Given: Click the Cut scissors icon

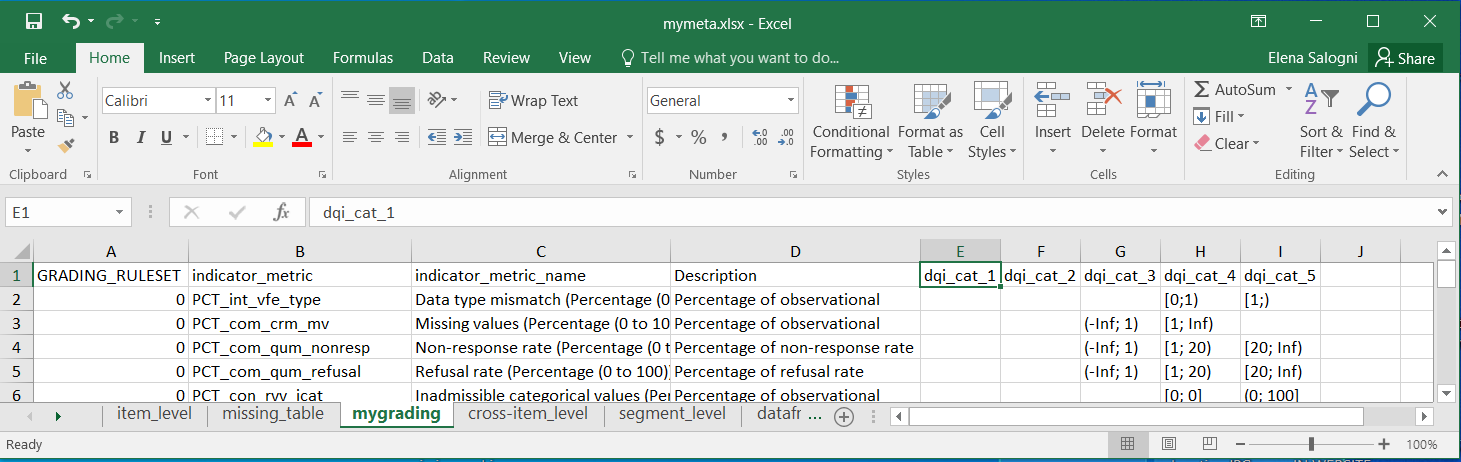Looking at the screenshot, I should [66, 91].
